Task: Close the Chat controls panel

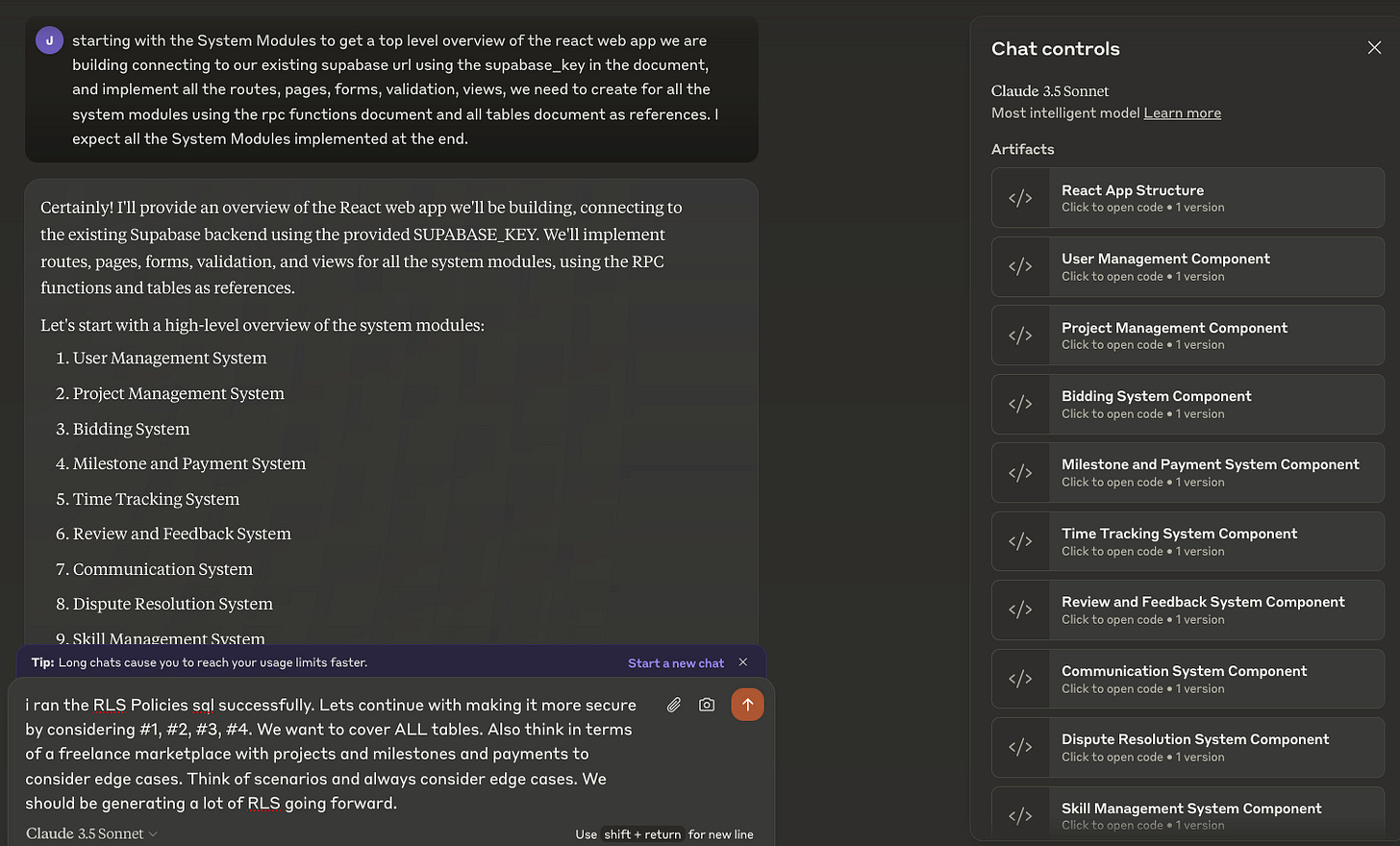Action: coord(1374,48)
